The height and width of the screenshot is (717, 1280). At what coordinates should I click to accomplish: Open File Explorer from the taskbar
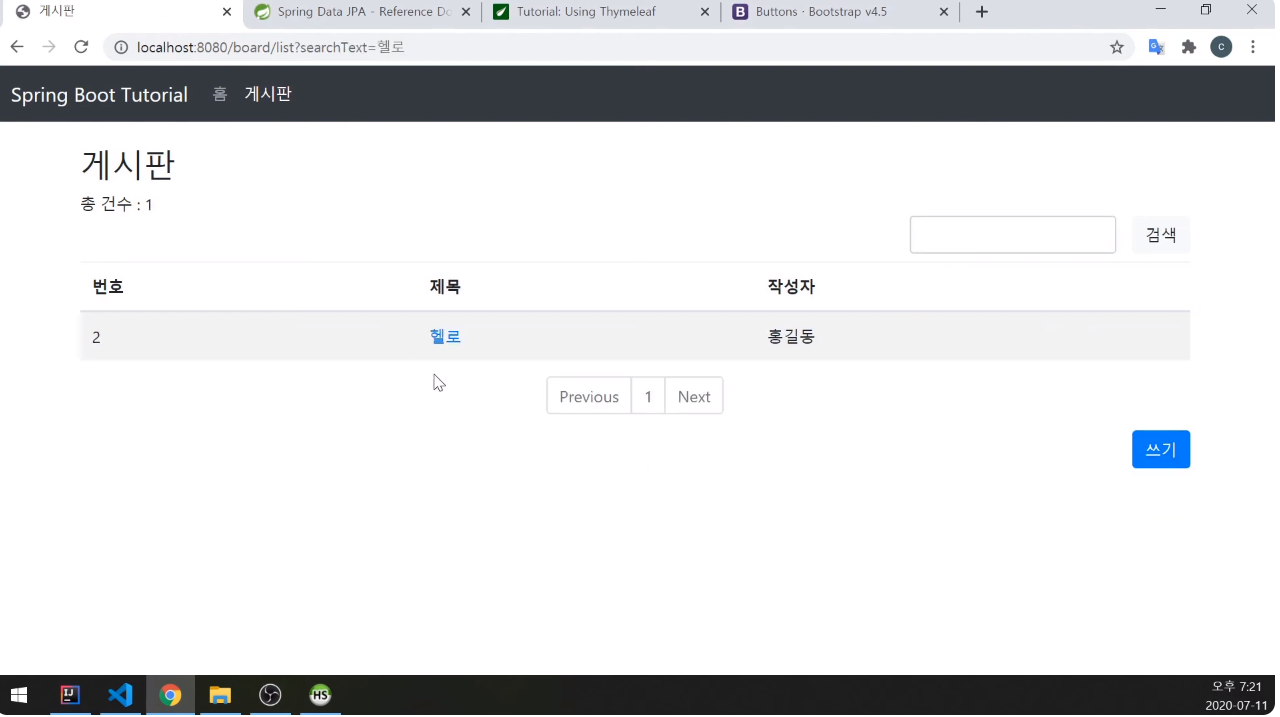(x=220, y=695)
